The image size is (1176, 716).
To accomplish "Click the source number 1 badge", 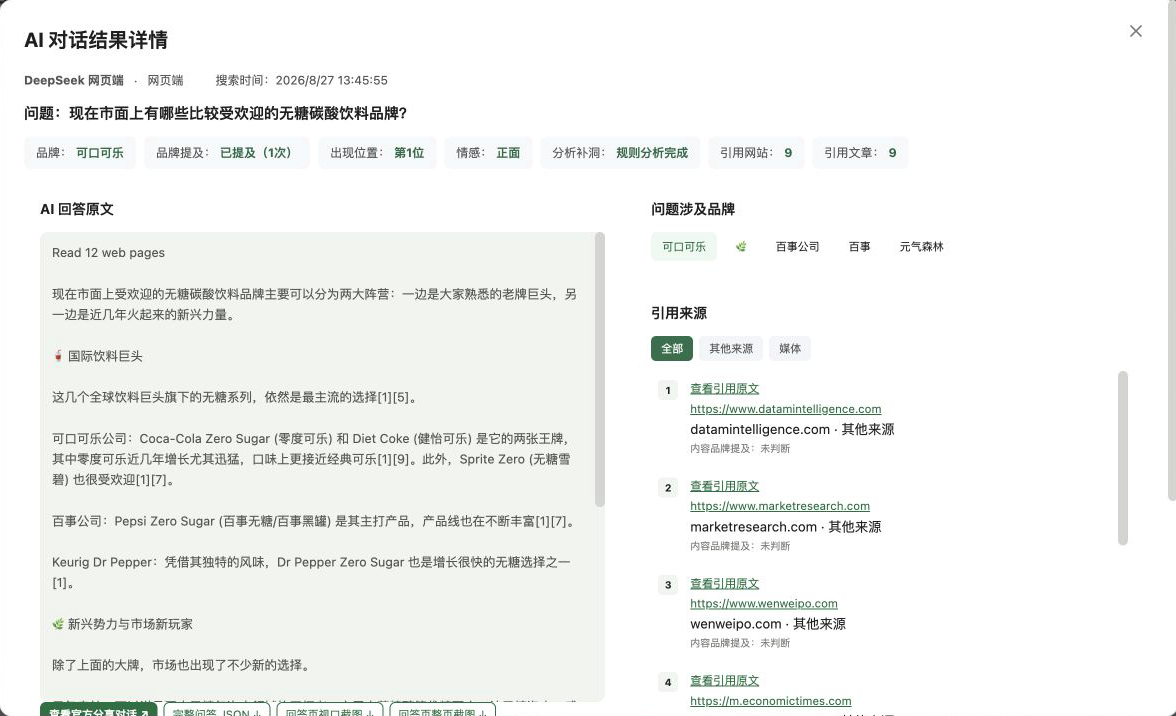I will [x=668, y=390].
